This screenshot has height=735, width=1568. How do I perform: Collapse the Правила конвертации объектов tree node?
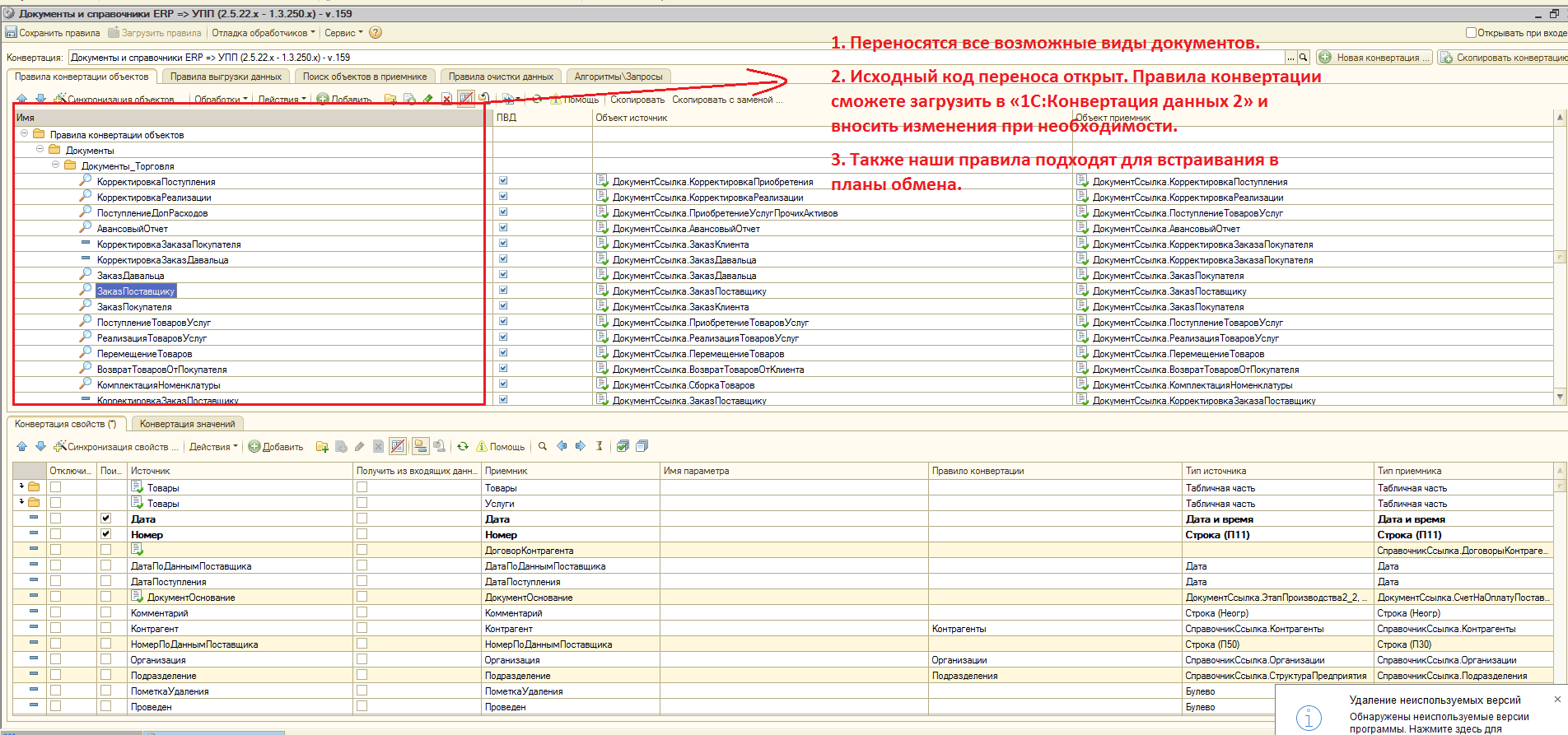point(25,133)
